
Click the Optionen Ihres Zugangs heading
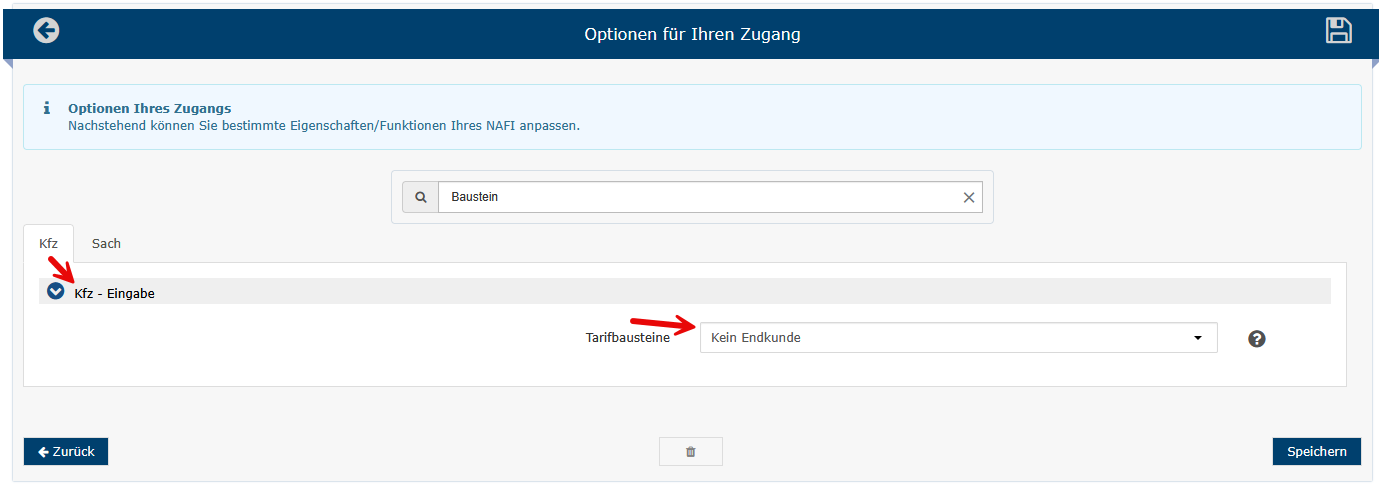click(150, 108)
